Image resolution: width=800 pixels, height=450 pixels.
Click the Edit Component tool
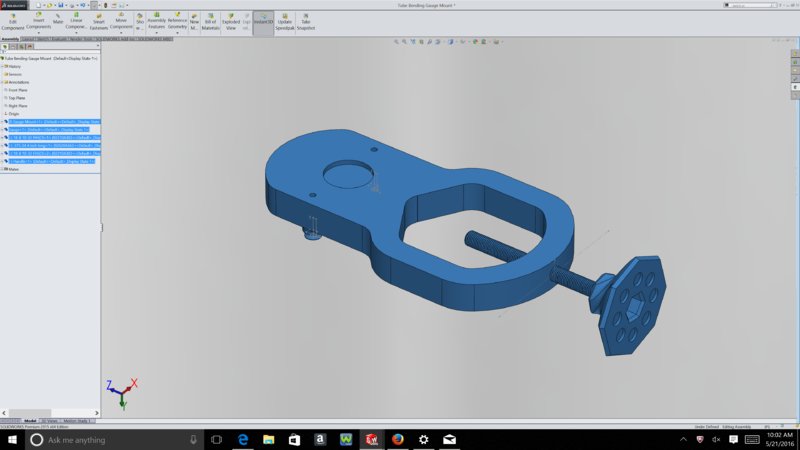(13, 22)
